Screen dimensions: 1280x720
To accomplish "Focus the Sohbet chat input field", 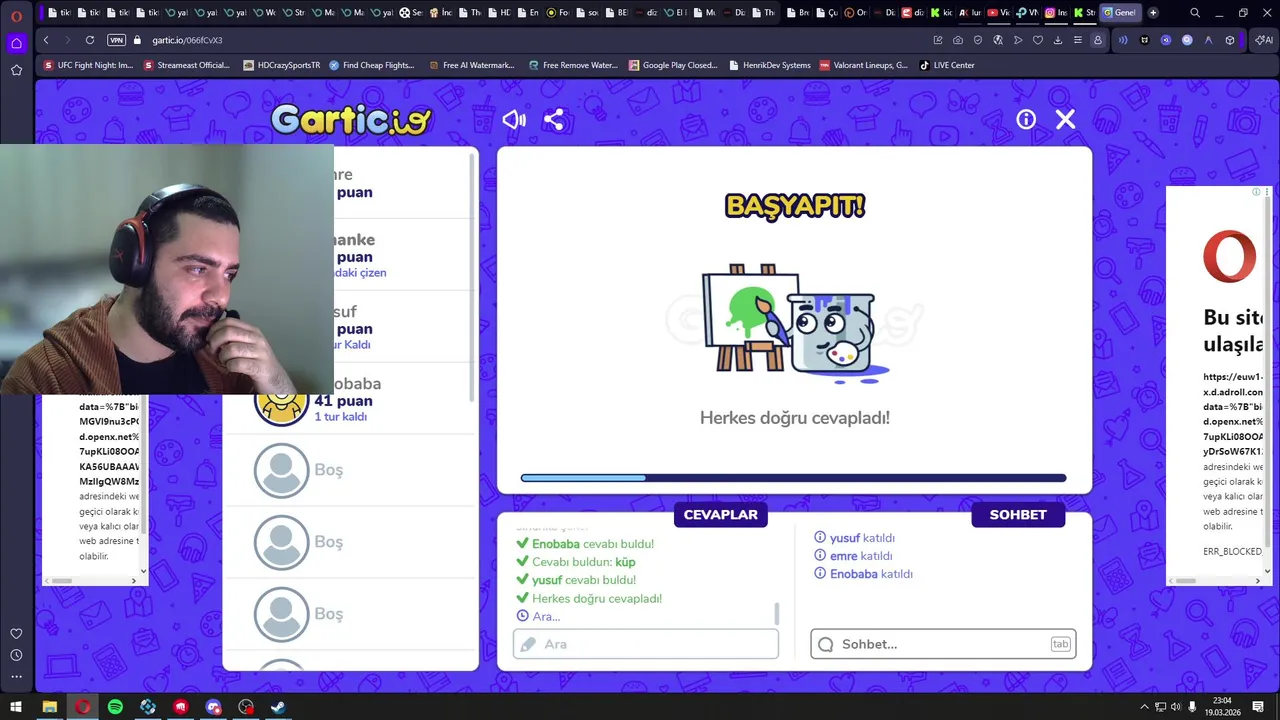I will pyautogui.click(x=943, y=644).
